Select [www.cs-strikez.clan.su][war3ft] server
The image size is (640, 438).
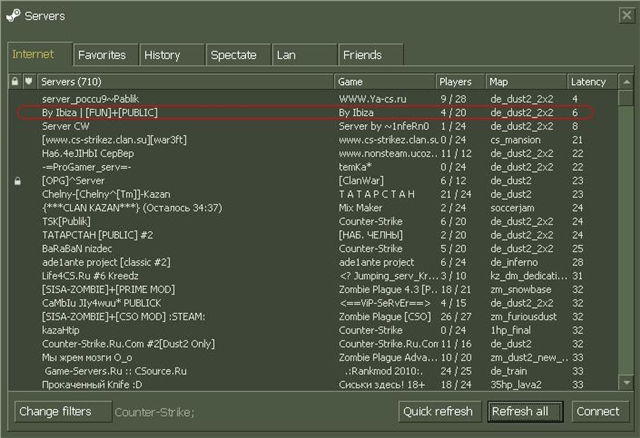pos(312,140)
